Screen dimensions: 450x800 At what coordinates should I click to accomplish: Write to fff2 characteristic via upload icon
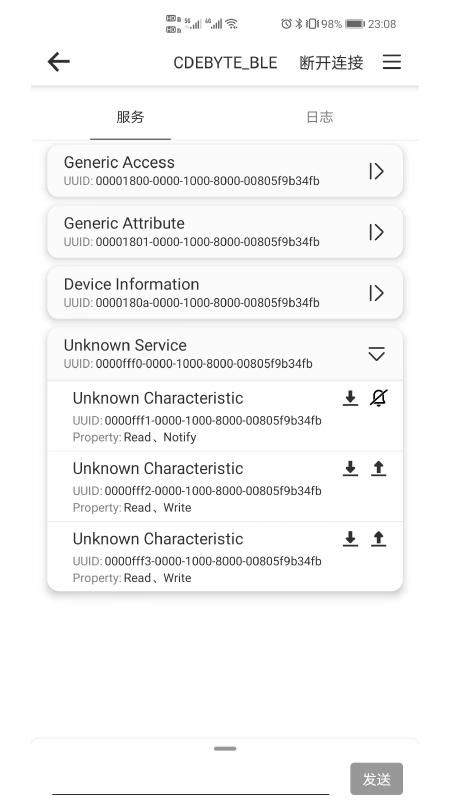click(378, 468)
